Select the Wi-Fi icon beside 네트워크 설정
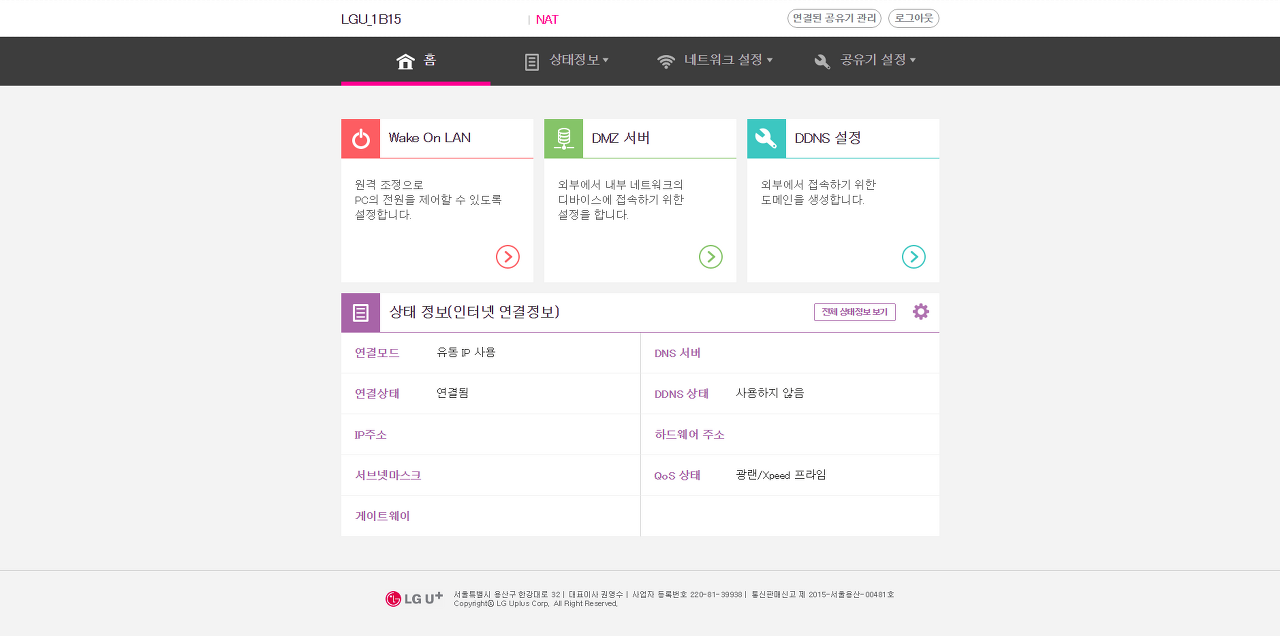This screenshot has width=1280, height=636. pyautogui.click(x=666, y=62)
